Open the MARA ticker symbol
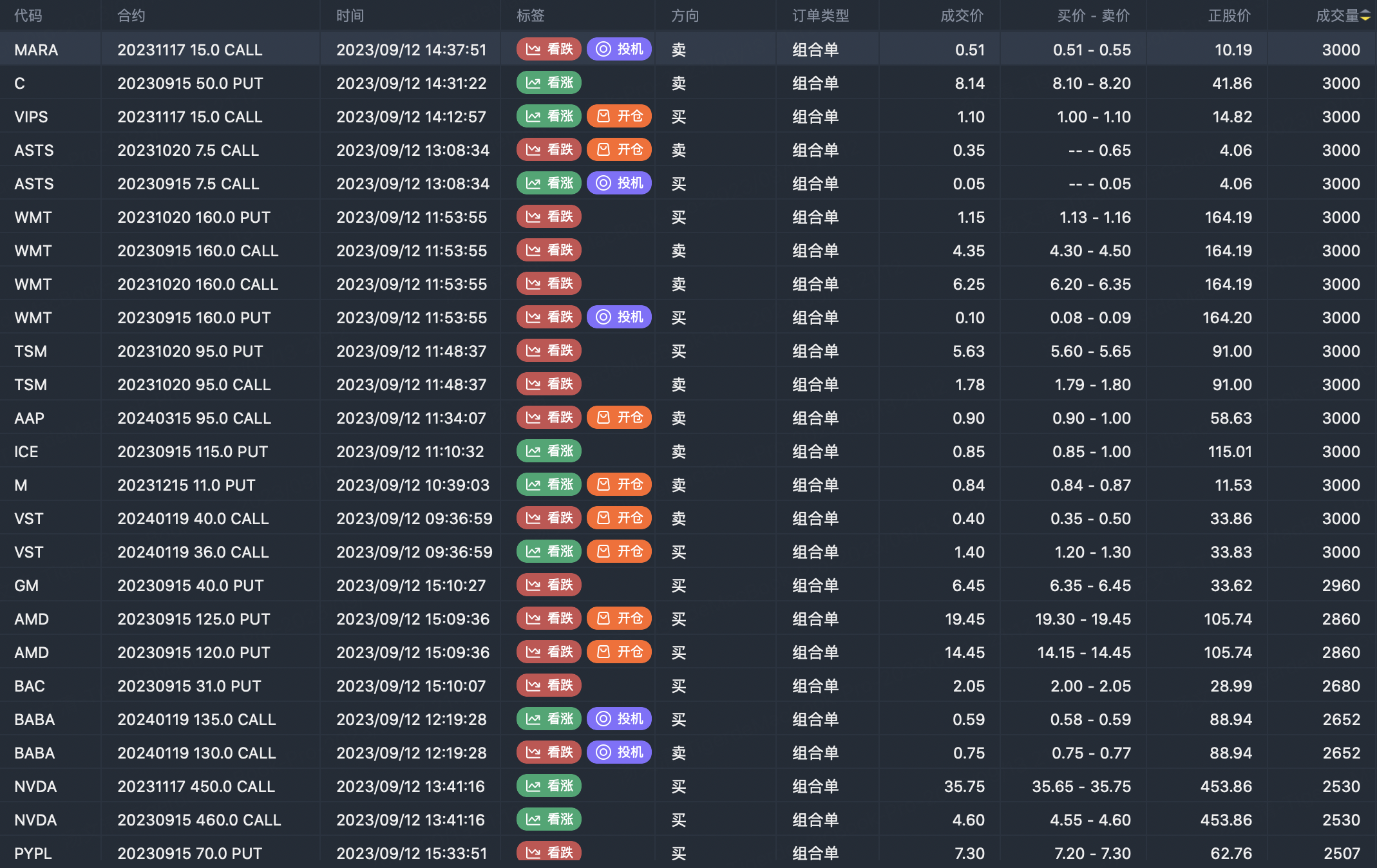 click(36, 50)
